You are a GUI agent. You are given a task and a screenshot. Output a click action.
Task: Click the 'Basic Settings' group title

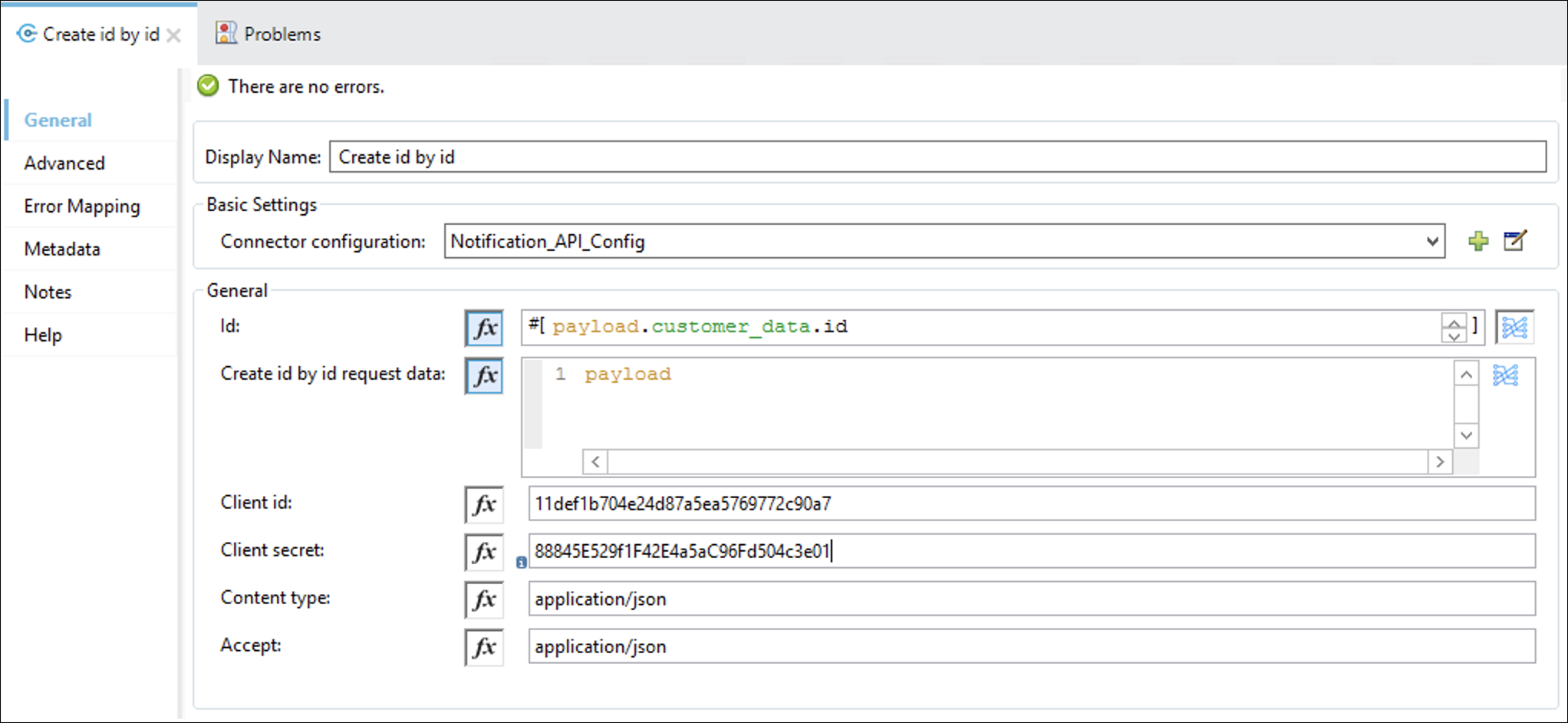point(262,205)
